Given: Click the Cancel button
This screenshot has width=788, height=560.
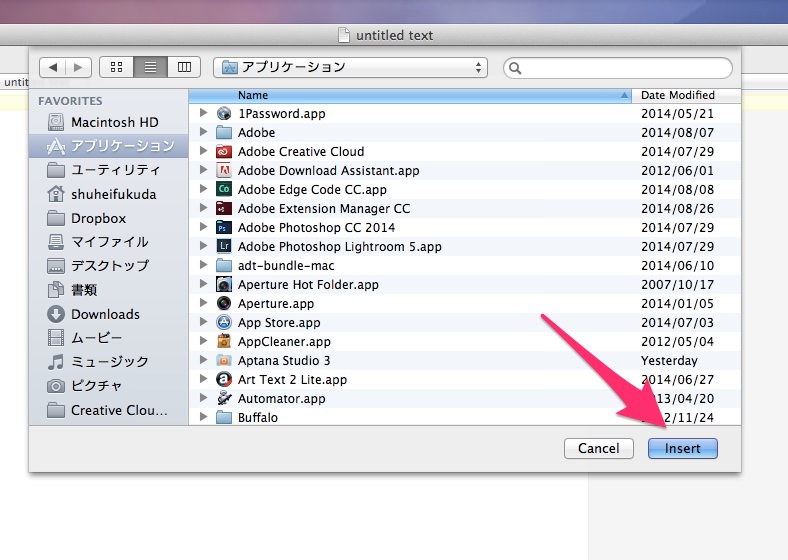Looking at the screenshot, I should [599, 448].
